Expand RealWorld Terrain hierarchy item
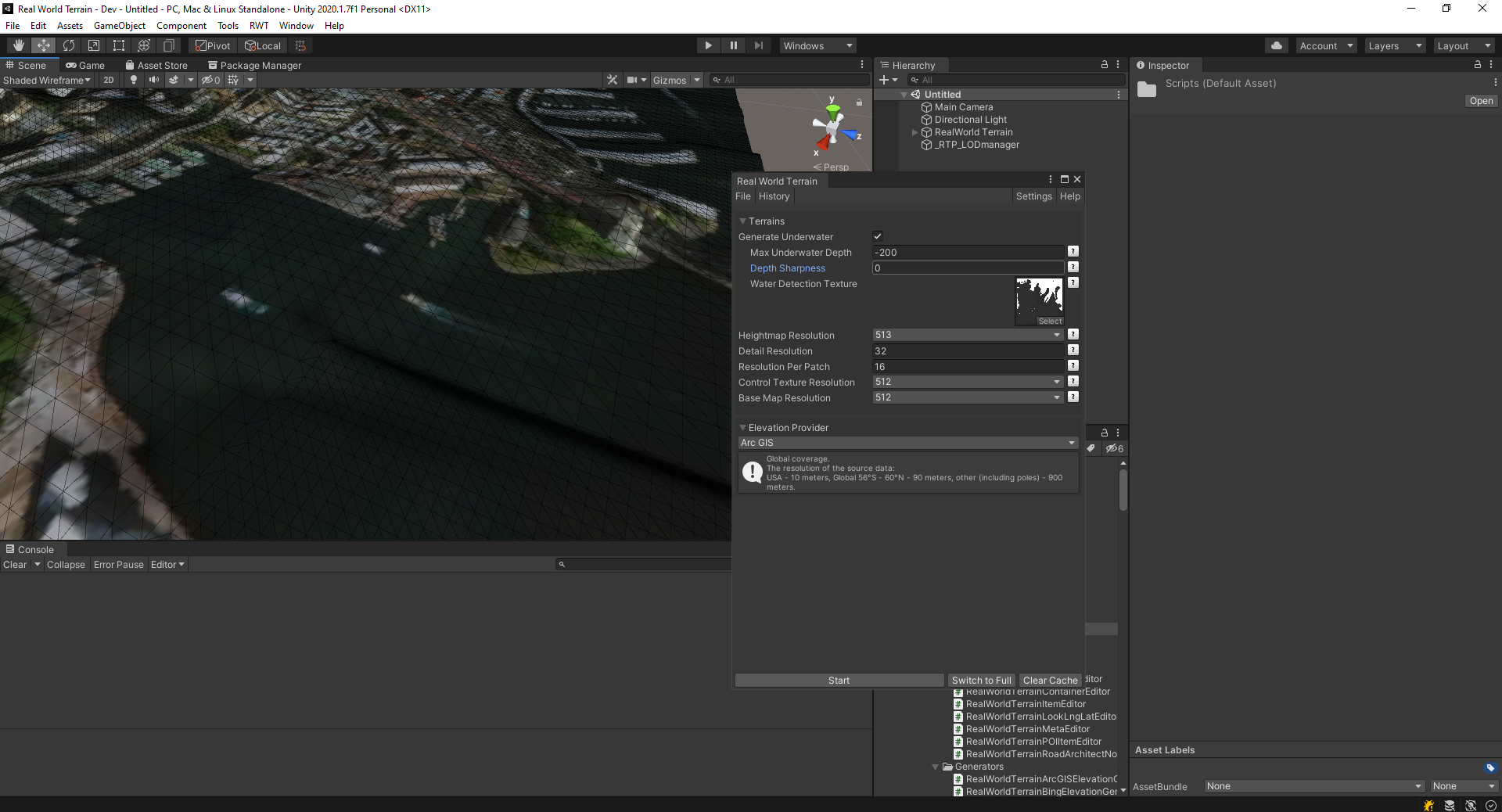1502x812 pixels. [914, 132]
